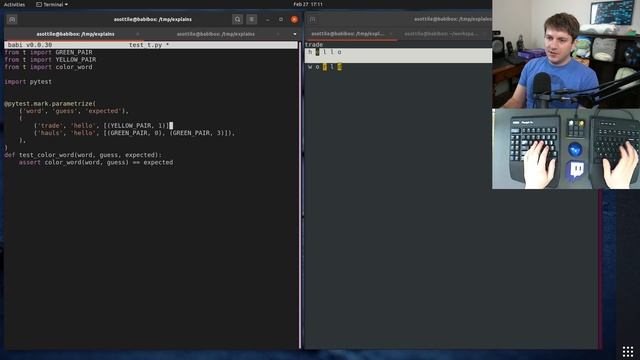This screenshot has height=360, width=640.
Task: Click the "('word', 'guess', 'expected')," line
Action: [73, 111]
